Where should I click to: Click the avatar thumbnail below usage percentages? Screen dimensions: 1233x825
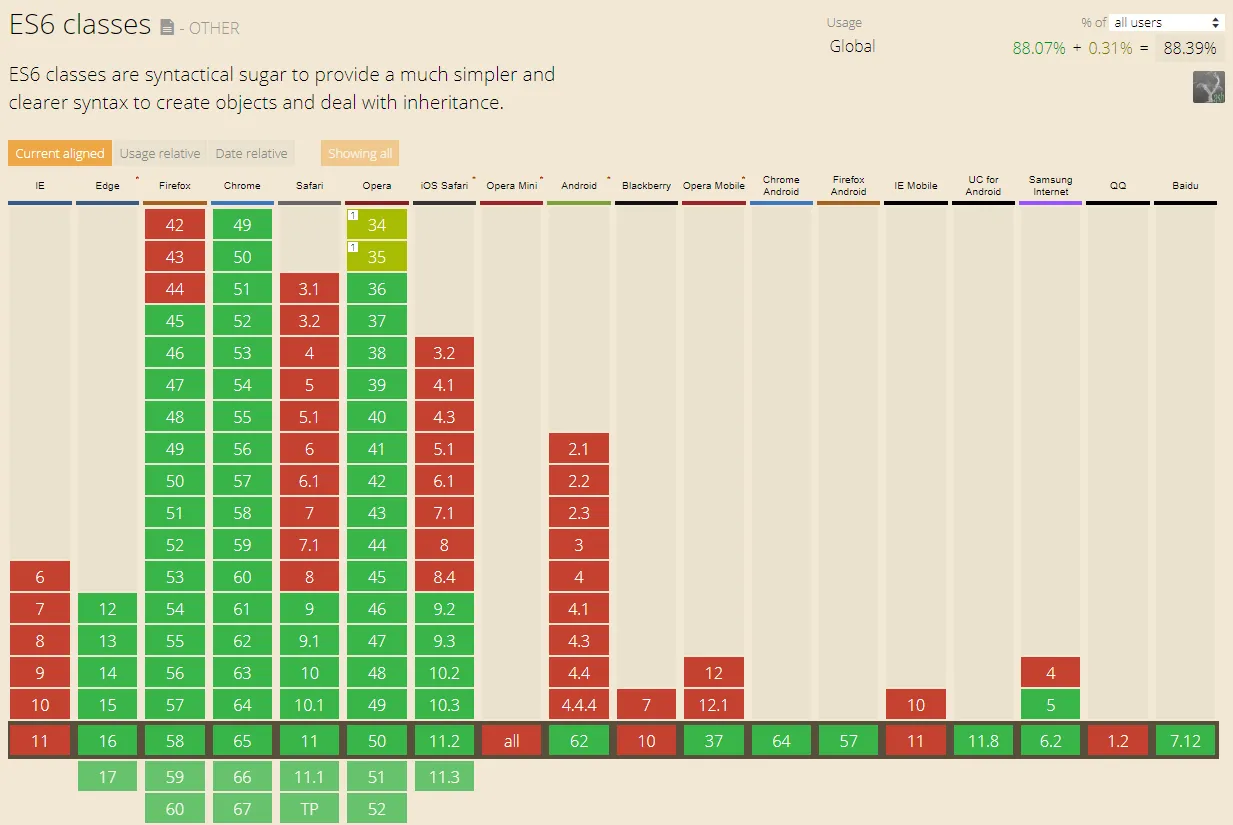[1209, 87]
